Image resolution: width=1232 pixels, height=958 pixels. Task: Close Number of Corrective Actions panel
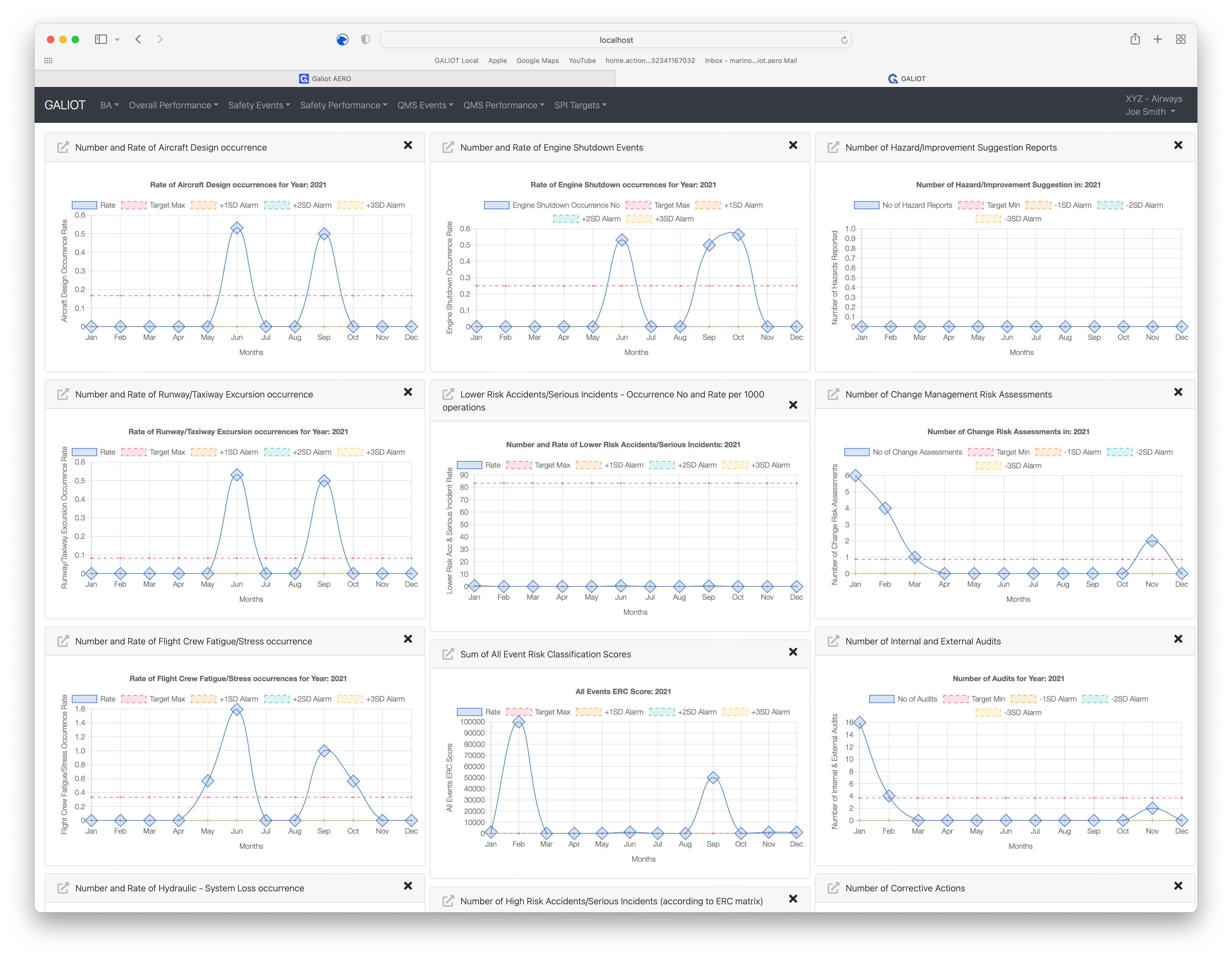coord(1178,886)
